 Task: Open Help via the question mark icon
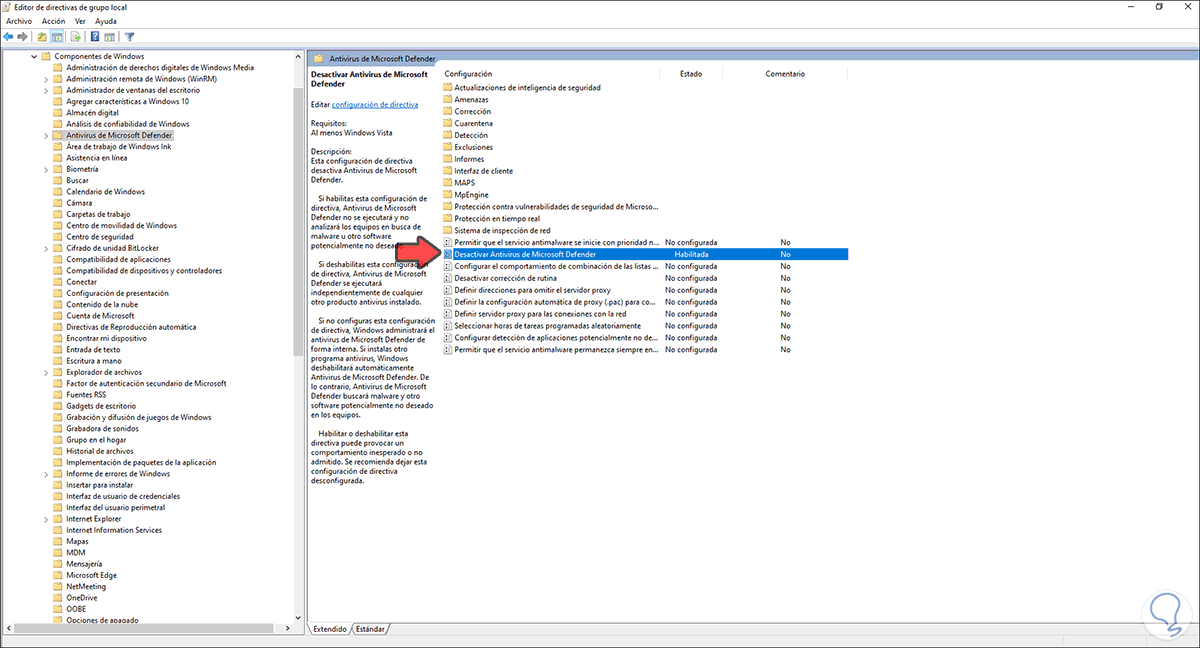(95, 37)
